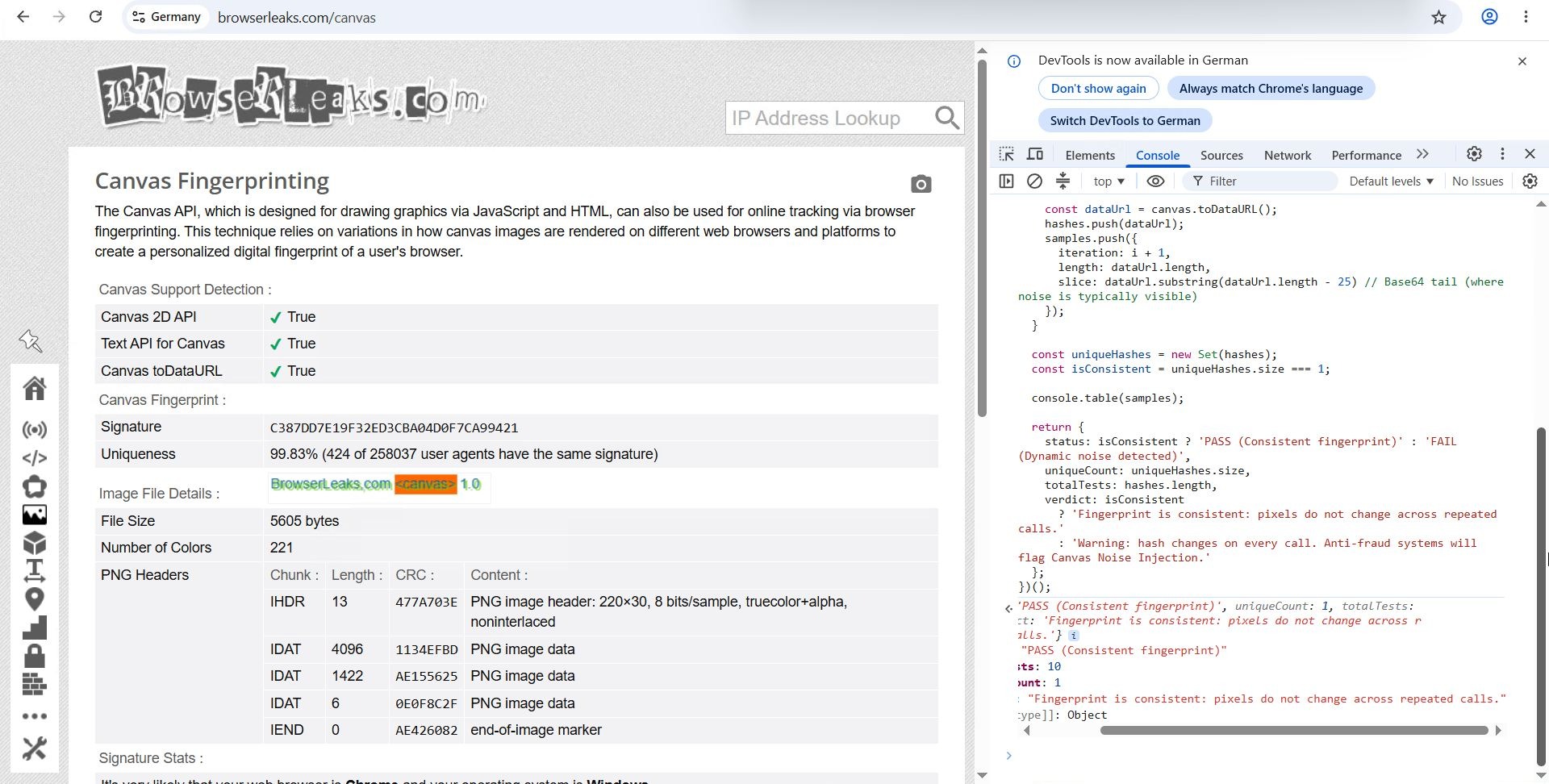This screenshot has height=784, width=1549.
Task: Open Chrome's three-dot menu
Action: 1526,17
